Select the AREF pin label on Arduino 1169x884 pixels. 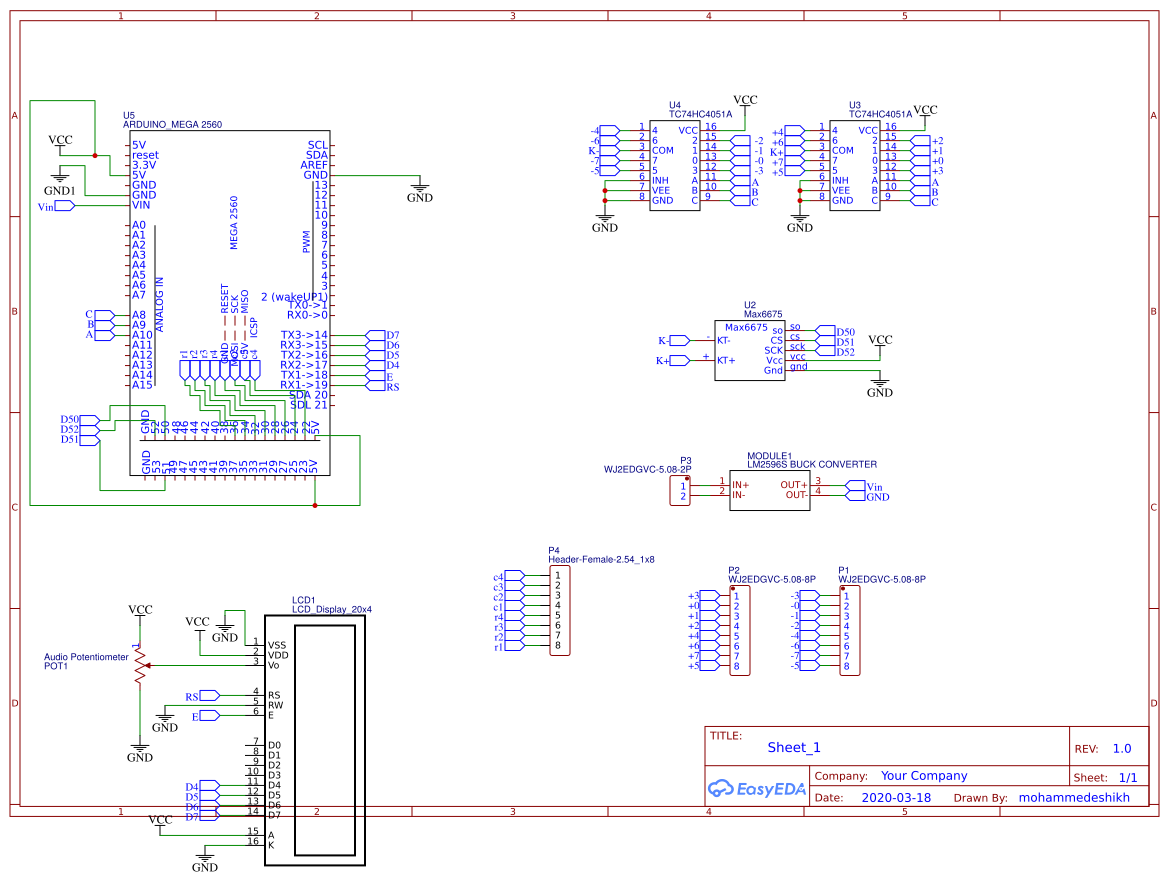click(x=314, y=165)
